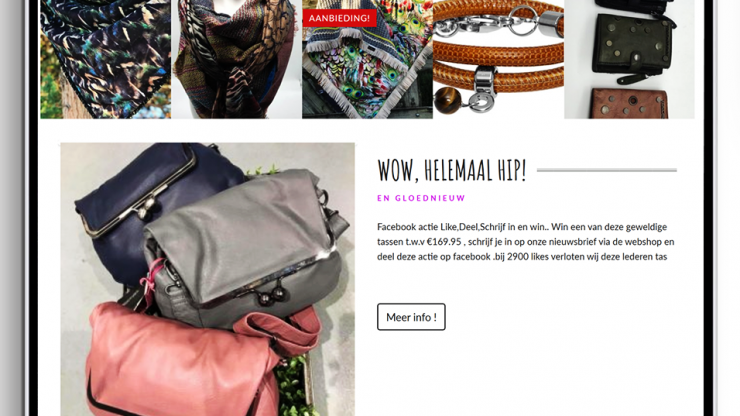
Task: Open the orange leather bracelet product
Action: [498, 59]
